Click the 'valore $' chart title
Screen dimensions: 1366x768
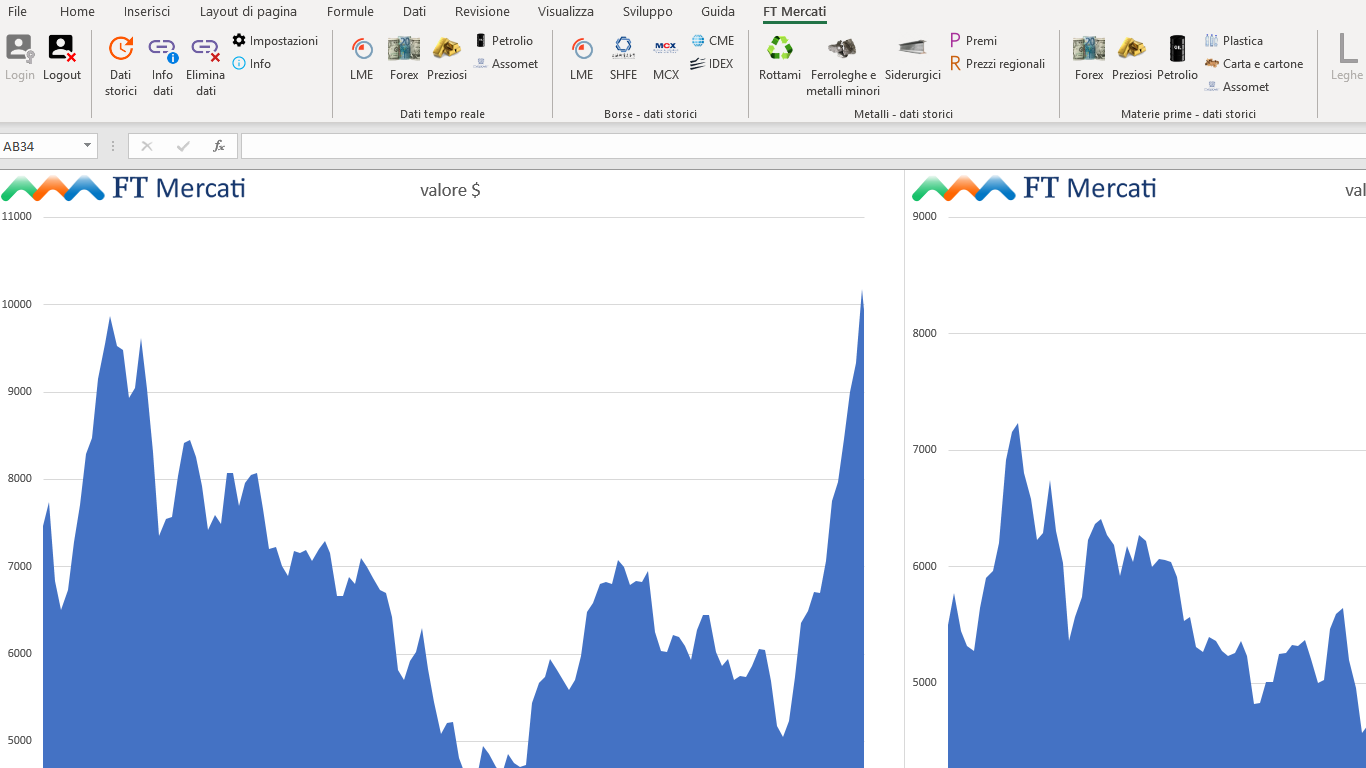[x=450, y=190]
